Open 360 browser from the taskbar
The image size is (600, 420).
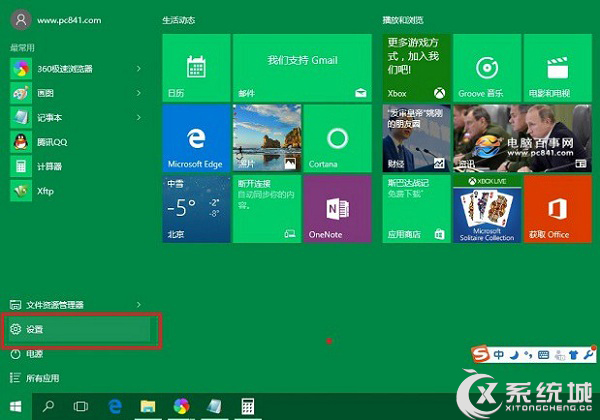[x=181, y=406]
